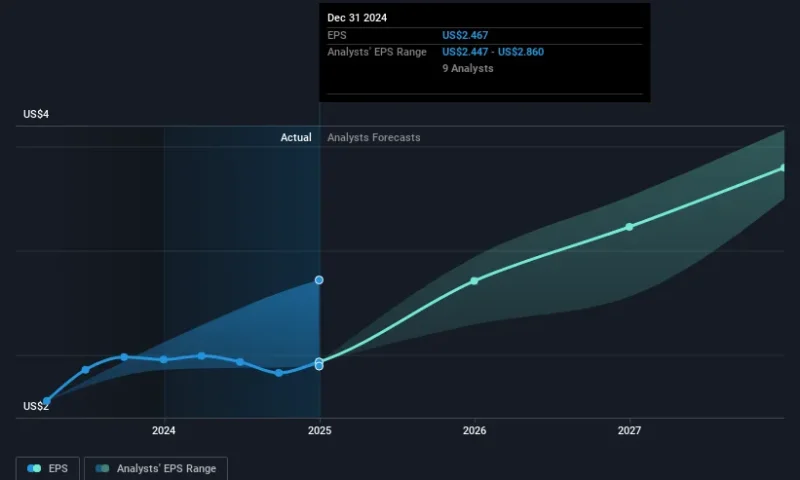Click the US$2.447 - US$2.860 range value
Image resolution: width=800 pixels, height=480 pixels.
pos(493,52)
